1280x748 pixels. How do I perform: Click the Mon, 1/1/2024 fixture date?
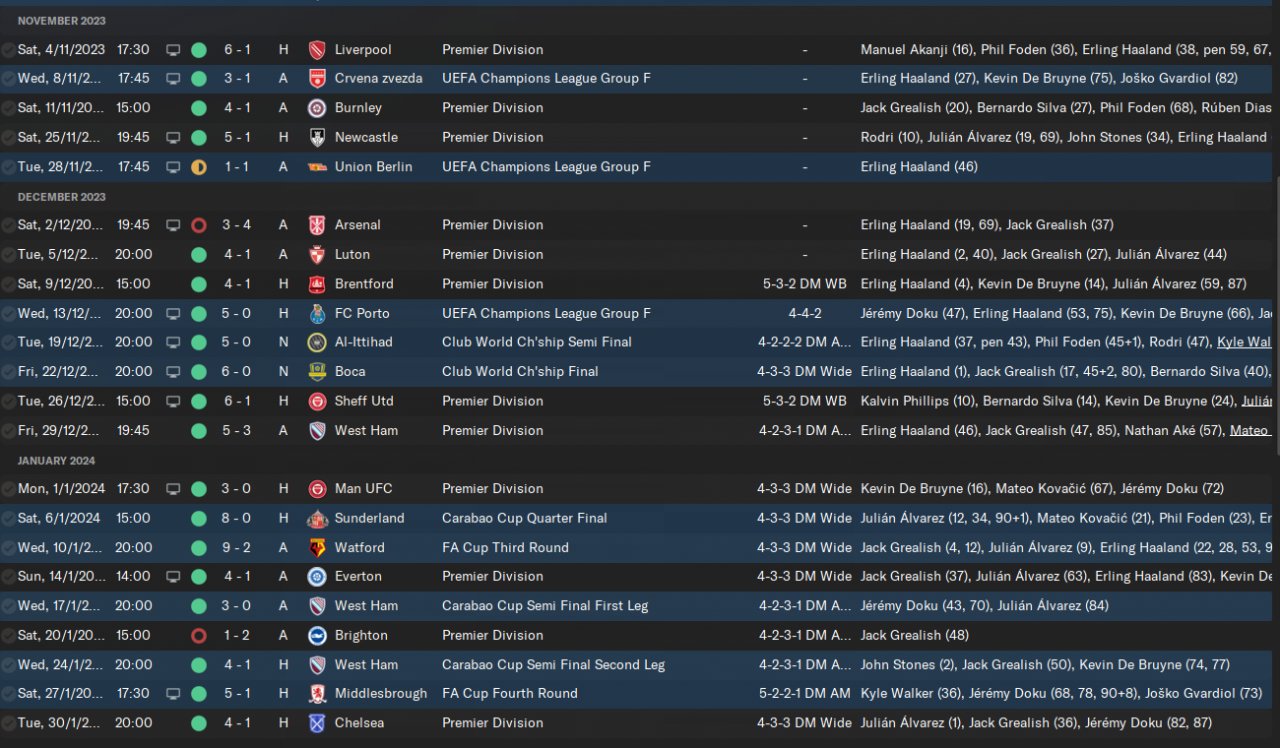(x=59, y=489)
